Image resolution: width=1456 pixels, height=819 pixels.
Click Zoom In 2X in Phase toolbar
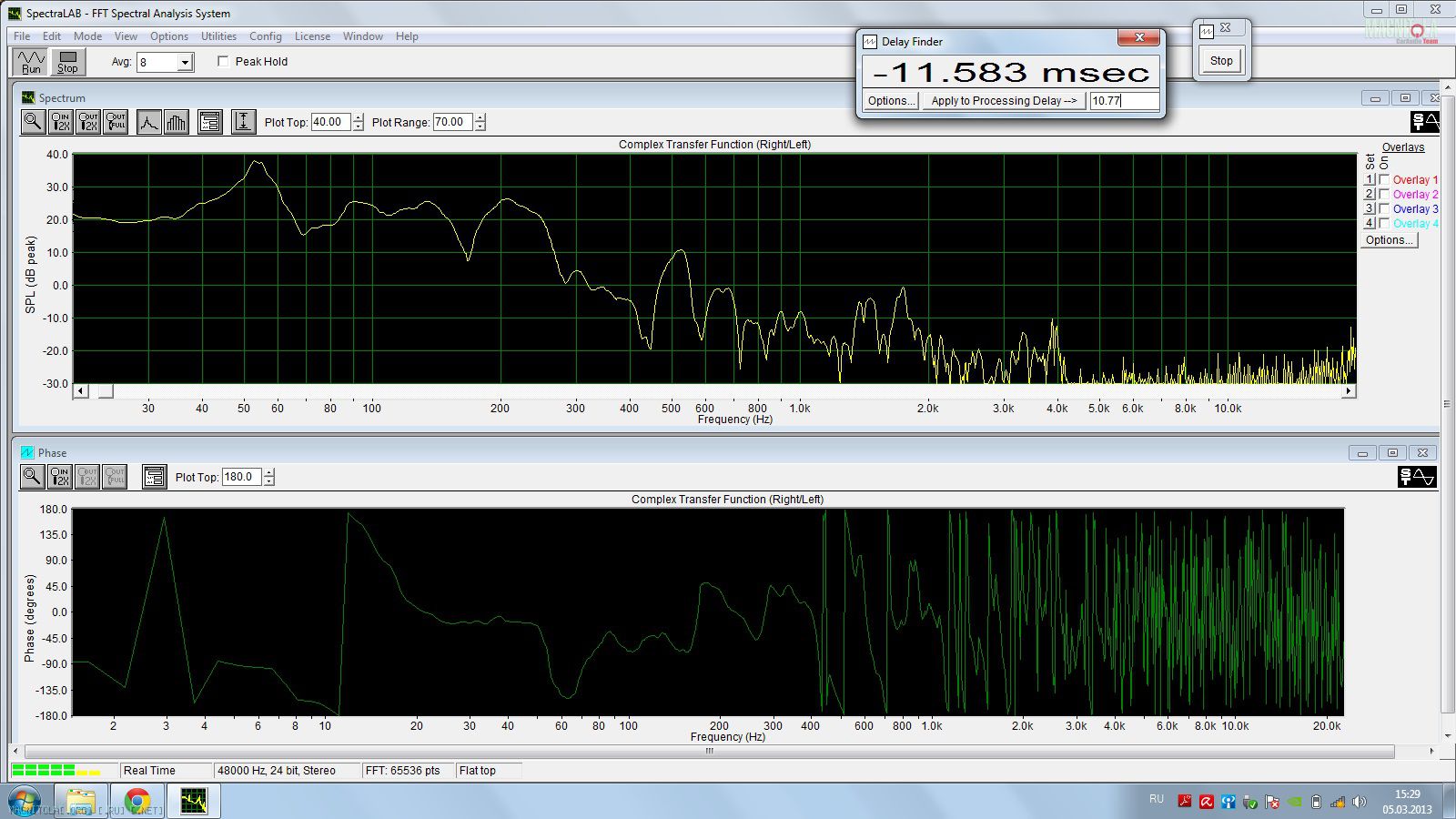[60, 477]
